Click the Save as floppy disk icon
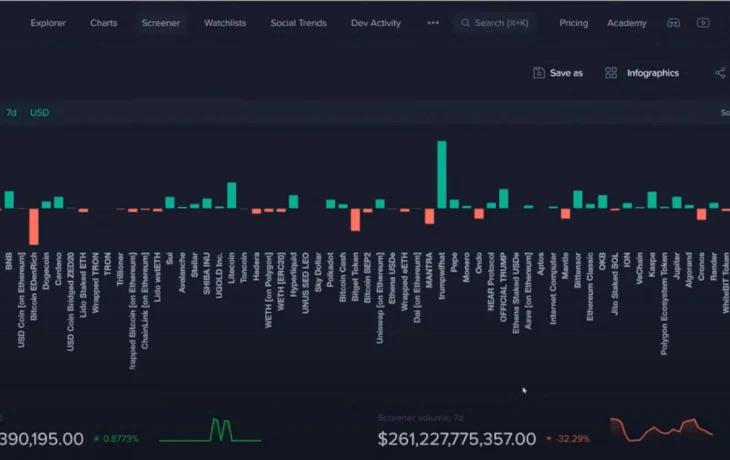The height and width of the screenshot is (460, 730). [539, 73]
